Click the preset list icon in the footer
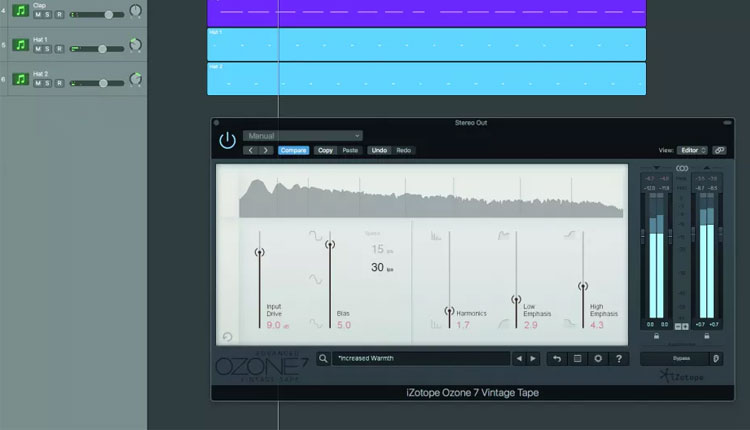This screenshot has height=430, width=750. coord(577,358)
